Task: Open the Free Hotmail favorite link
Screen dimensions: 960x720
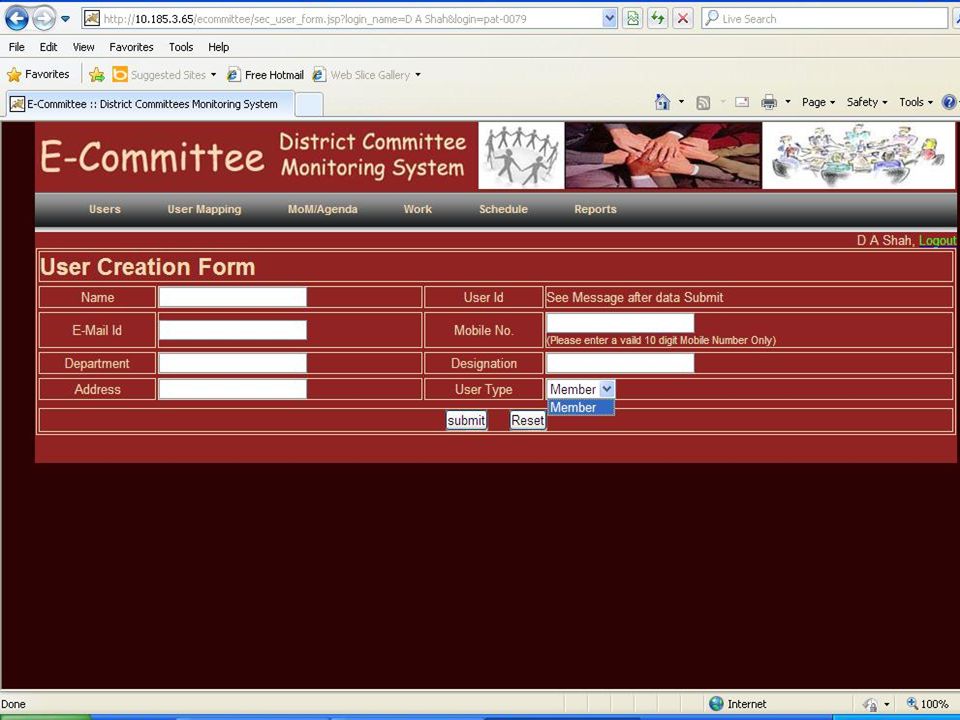Action: tap(265, 75)
